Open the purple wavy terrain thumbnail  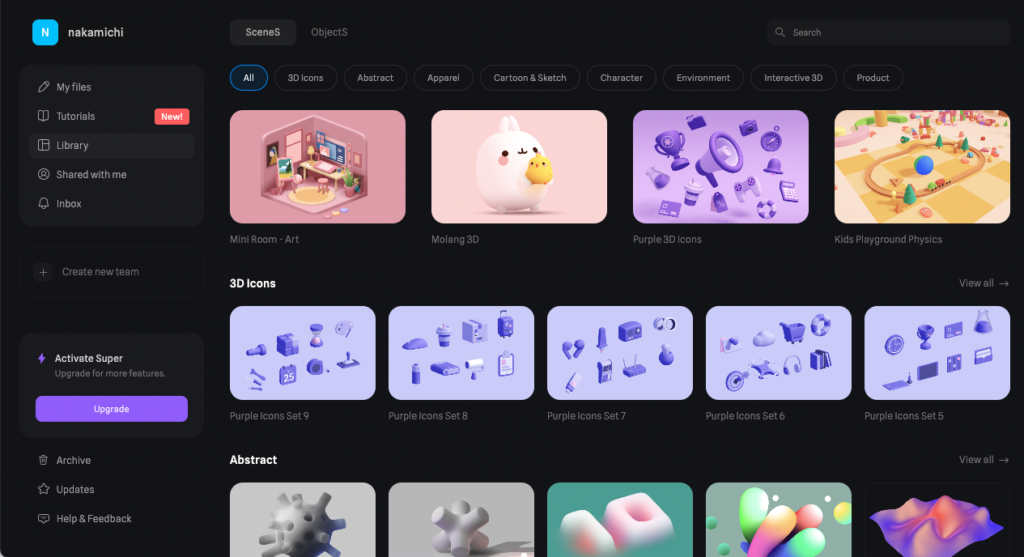coord(937,520)
